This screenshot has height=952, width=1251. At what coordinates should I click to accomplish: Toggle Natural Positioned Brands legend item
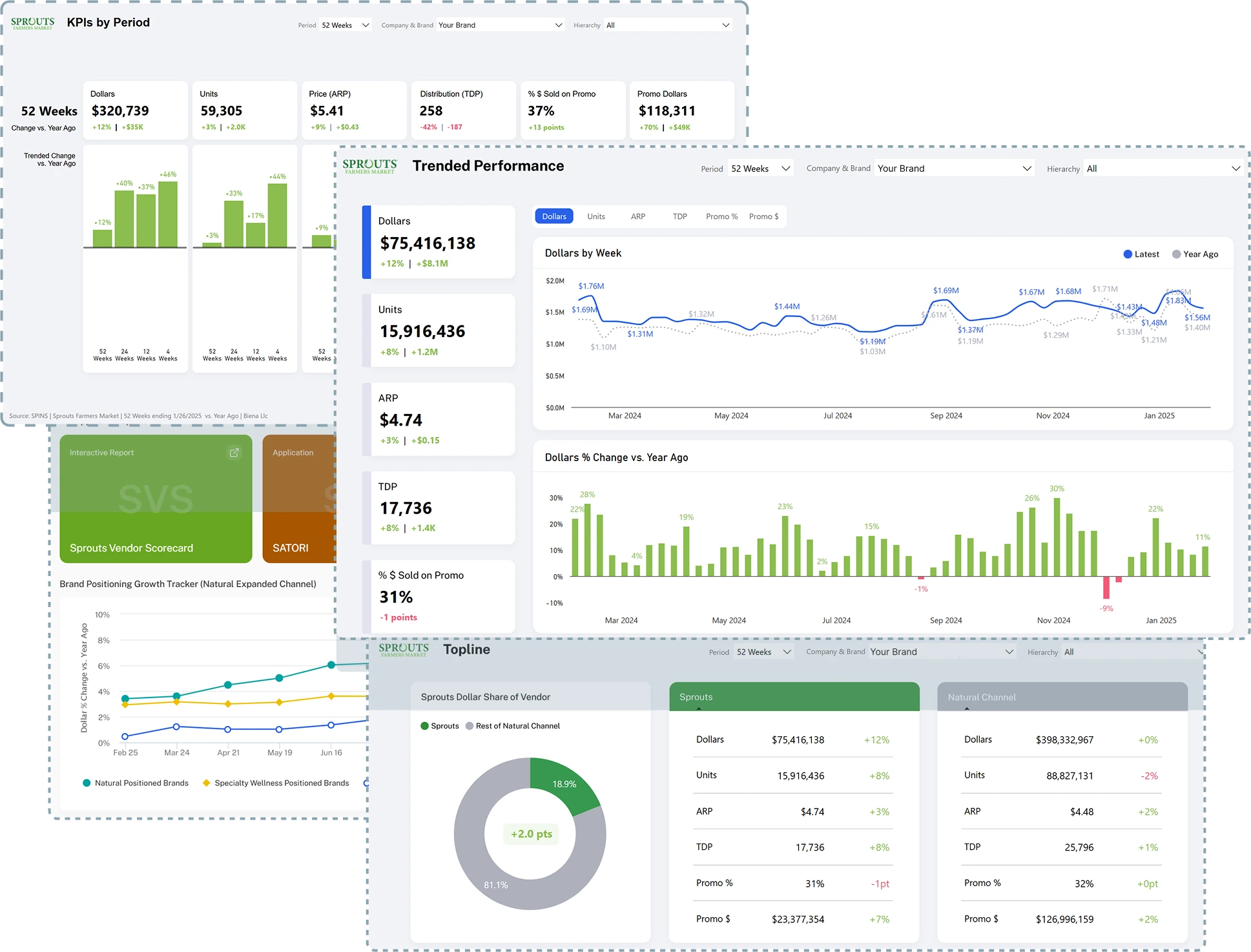(x=136, y=783)
